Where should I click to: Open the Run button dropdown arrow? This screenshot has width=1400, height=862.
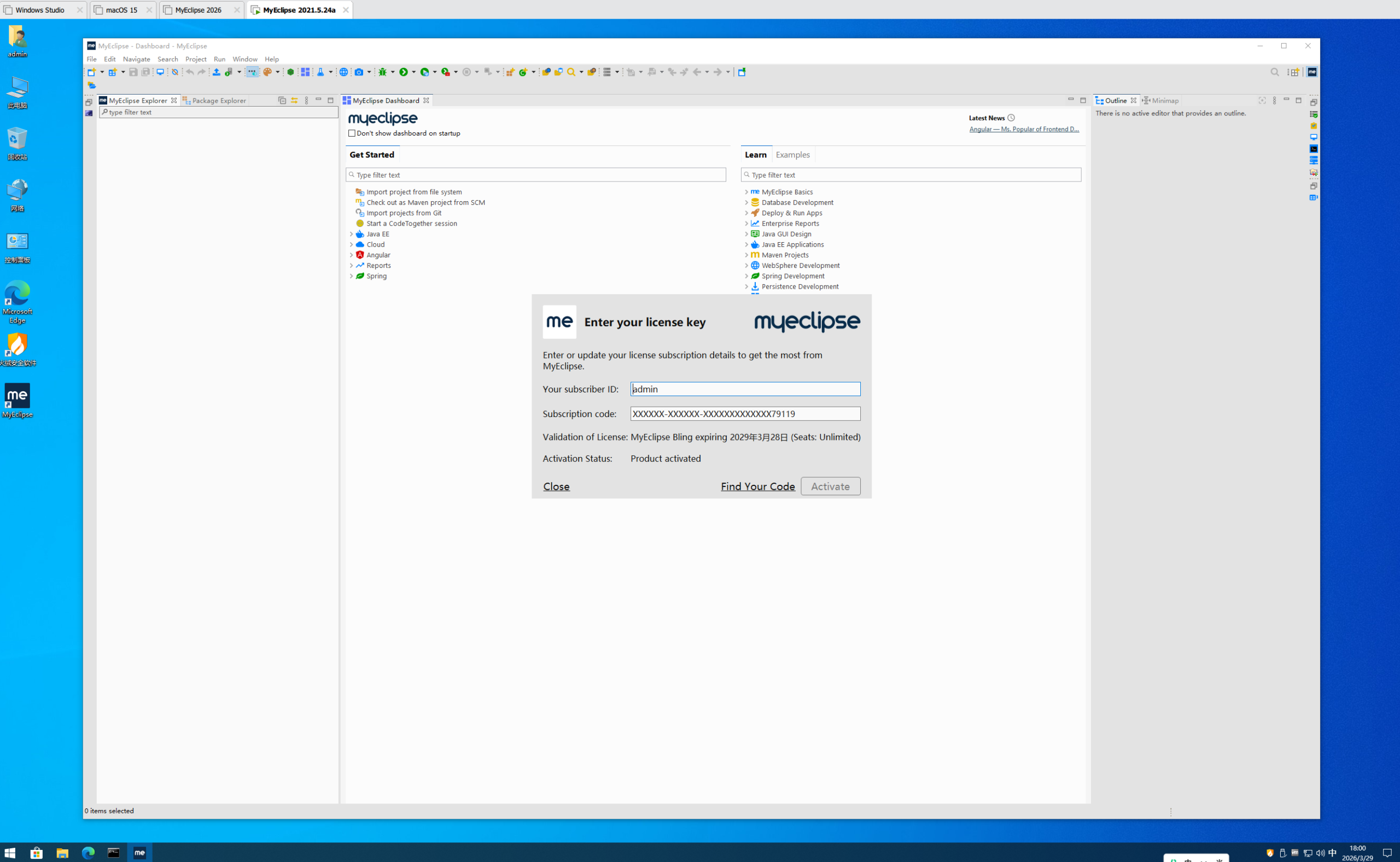[413, 72]
